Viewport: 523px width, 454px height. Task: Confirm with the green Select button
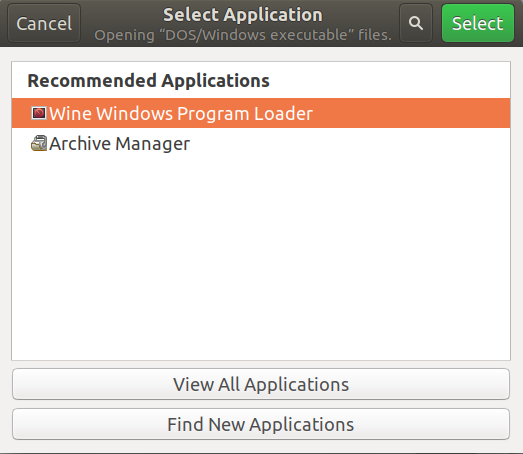tap(478, 23)
